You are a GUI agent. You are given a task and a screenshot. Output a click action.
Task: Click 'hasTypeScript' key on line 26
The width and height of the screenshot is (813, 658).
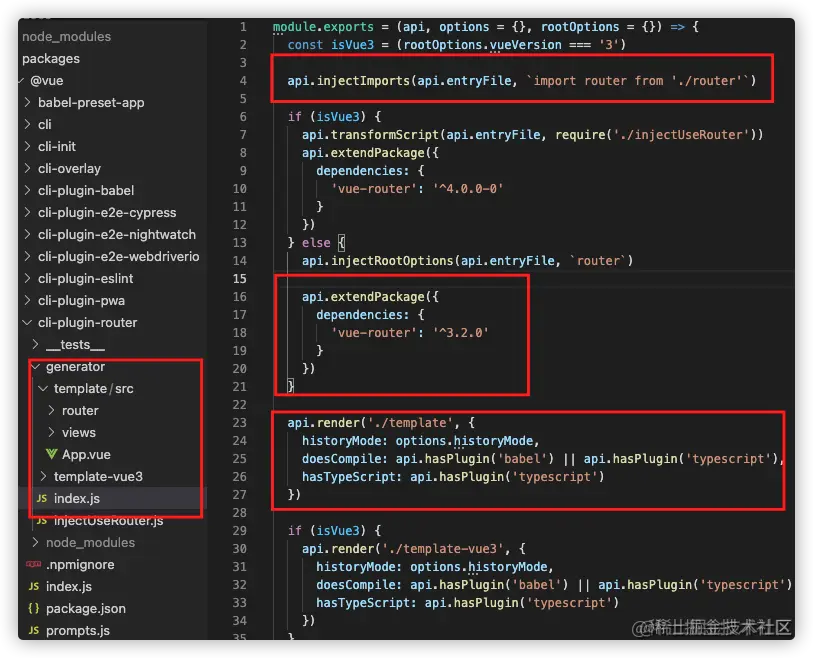coord(348,477)
